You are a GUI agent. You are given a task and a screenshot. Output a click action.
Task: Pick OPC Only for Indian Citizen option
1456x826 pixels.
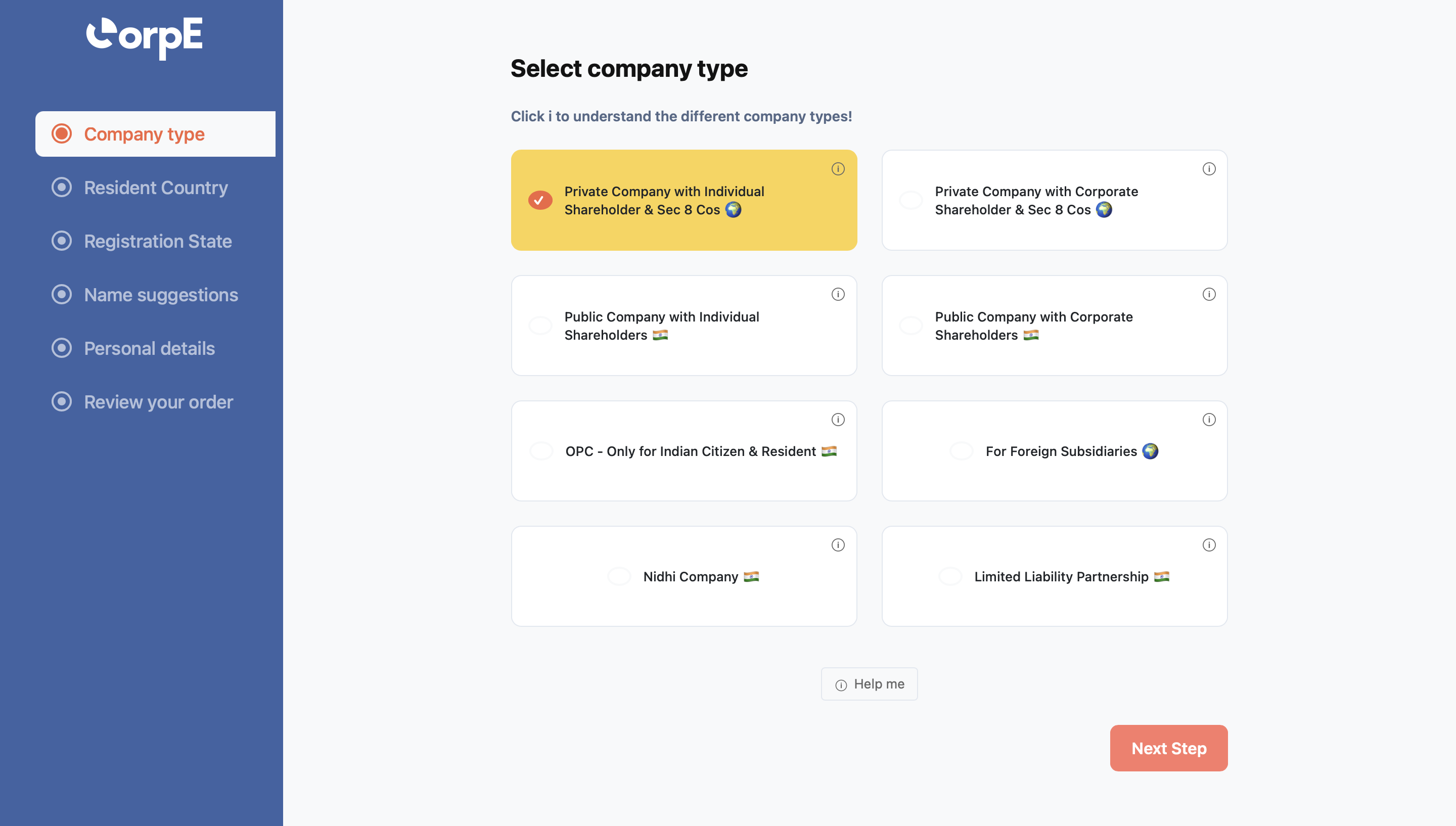click(x=541, y=451)
